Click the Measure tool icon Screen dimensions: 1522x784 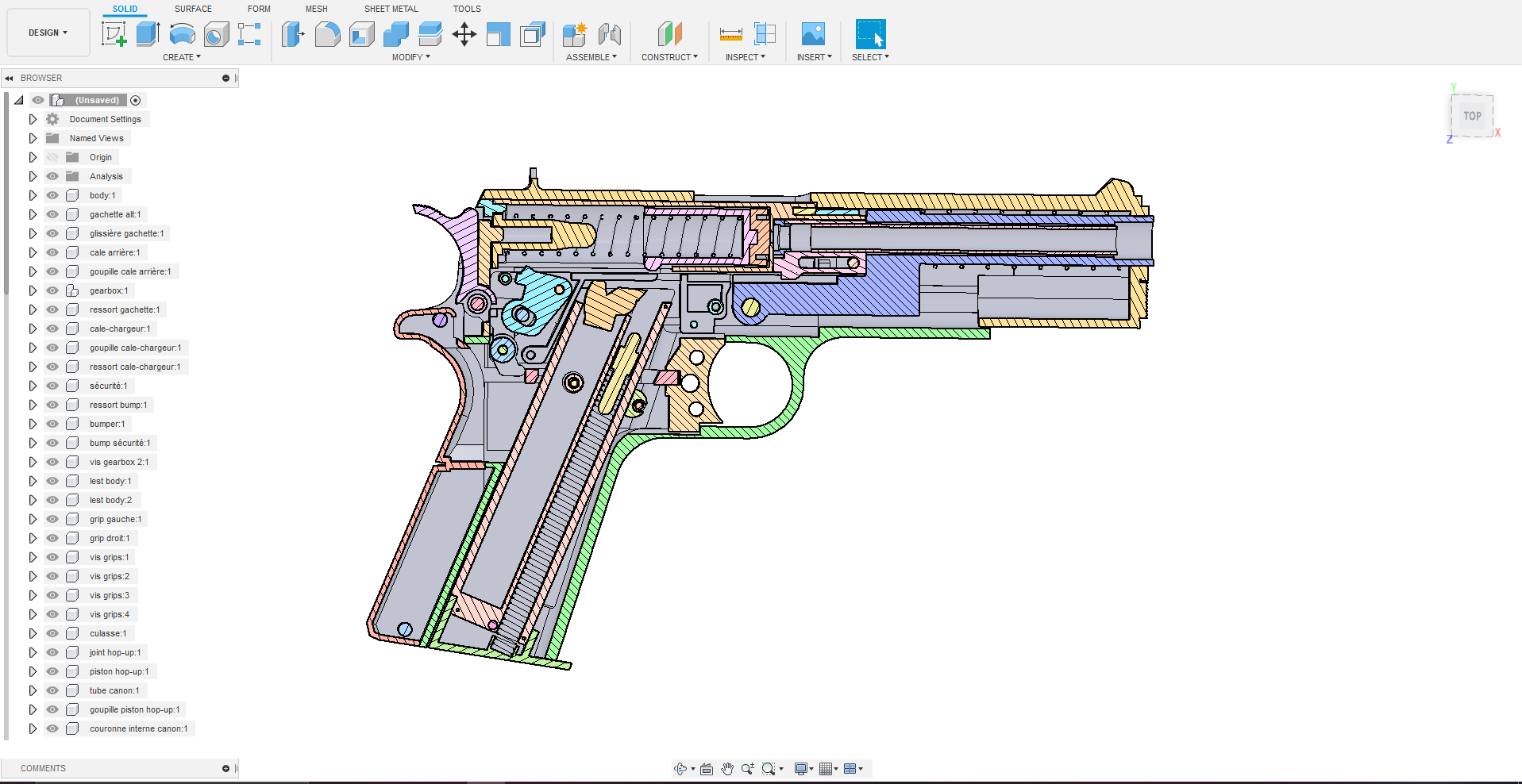point(730,34)
